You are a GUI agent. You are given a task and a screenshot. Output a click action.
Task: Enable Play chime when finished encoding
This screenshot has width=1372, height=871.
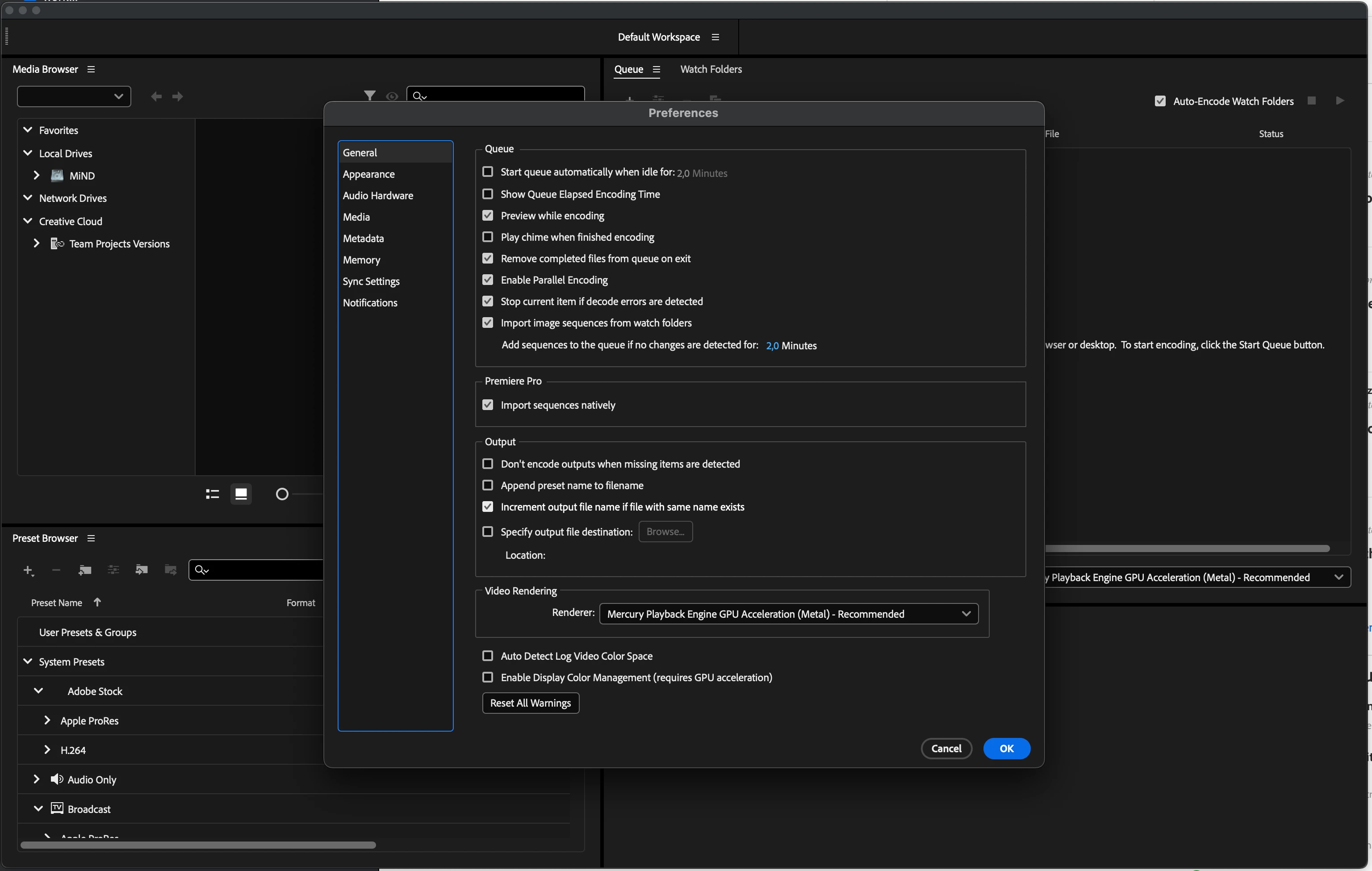coord(488,237)
